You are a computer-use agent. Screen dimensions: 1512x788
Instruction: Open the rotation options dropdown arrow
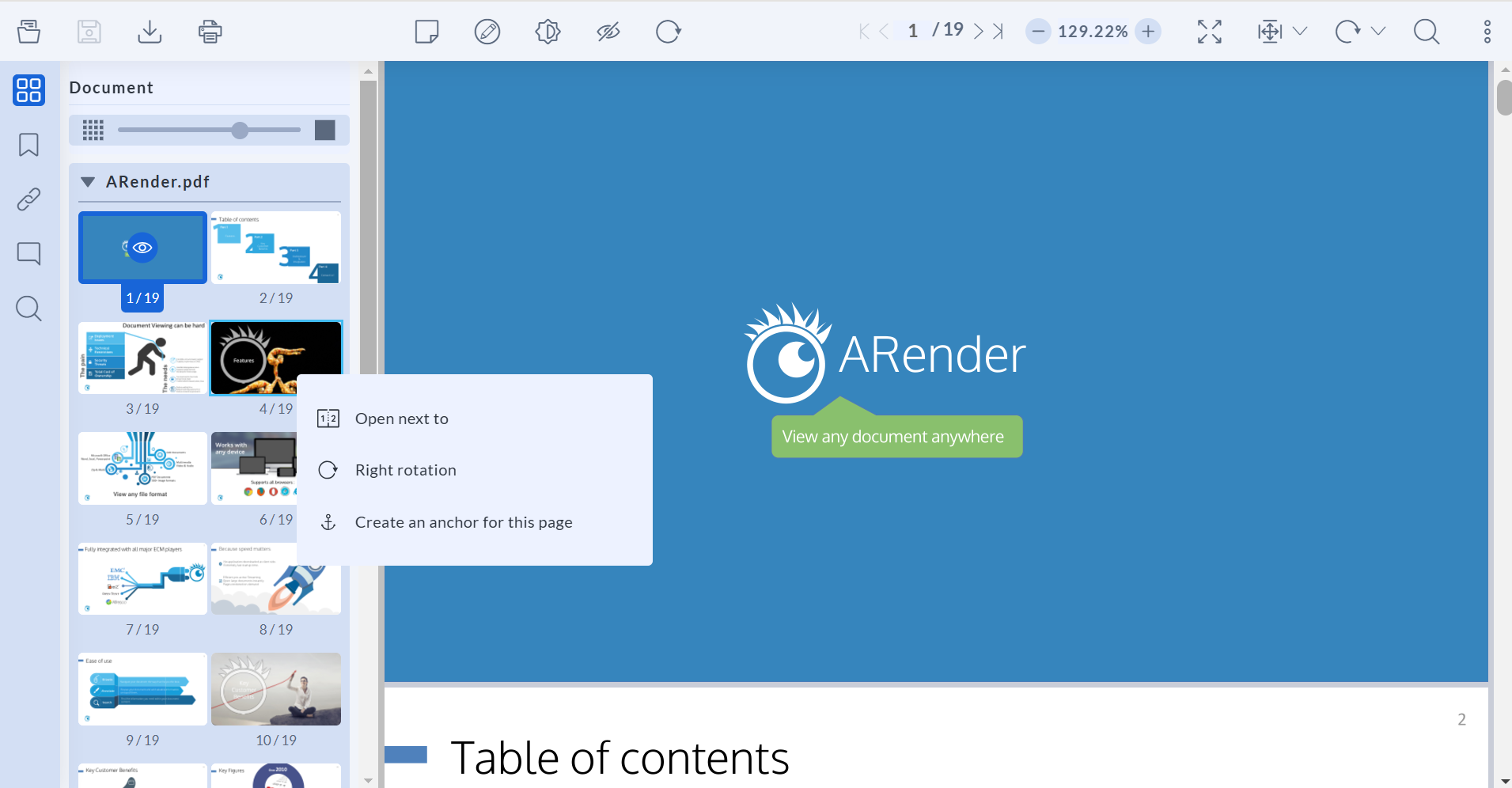pos(1378,32)
